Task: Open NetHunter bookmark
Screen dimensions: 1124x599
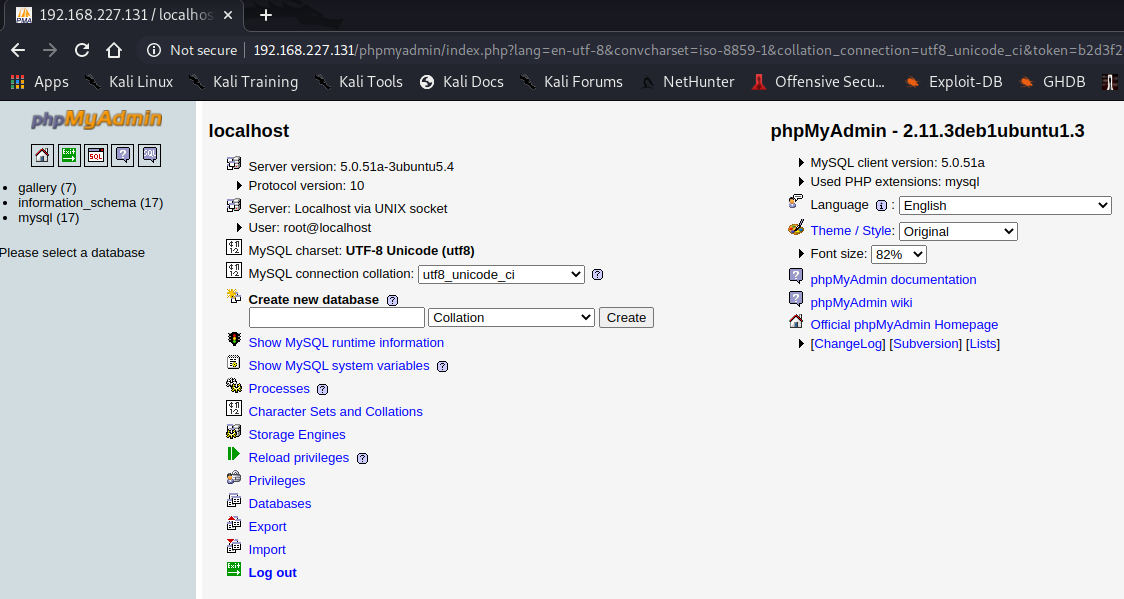Action: tap(687, 82)
